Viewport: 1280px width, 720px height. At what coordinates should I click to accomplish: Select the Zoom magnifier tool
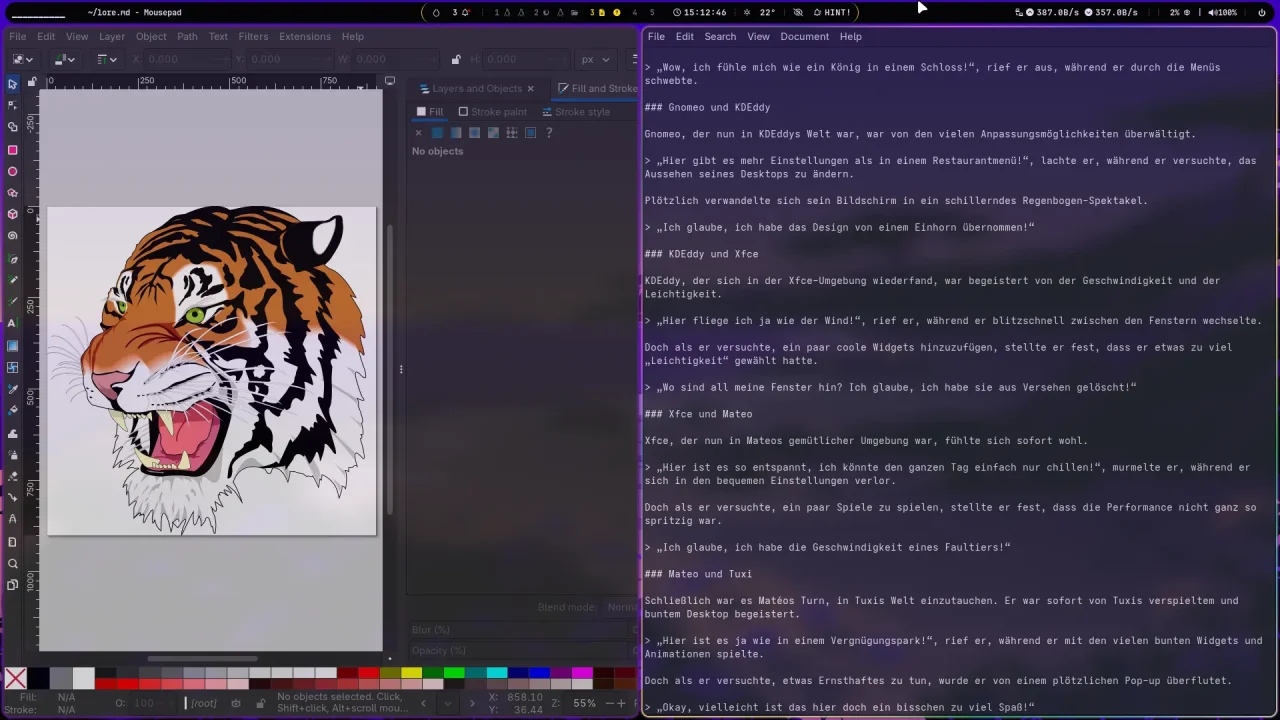click(x=12, y=564)
